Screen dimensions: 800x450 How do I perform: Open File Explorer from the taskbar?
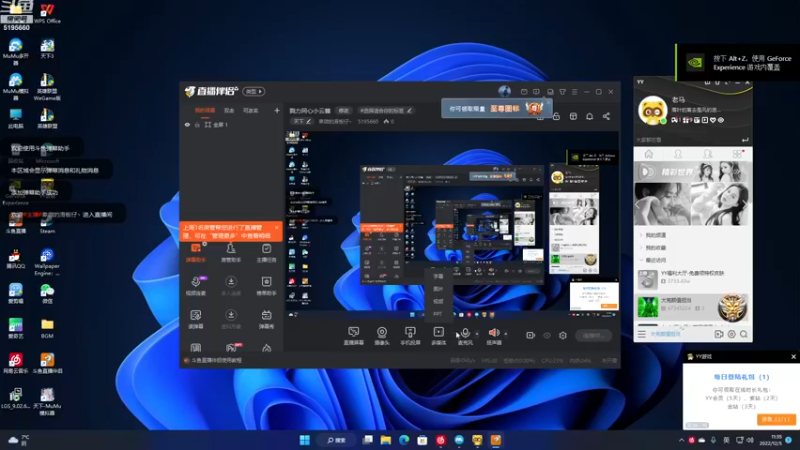pyautogui.click(x=386, y=440)
